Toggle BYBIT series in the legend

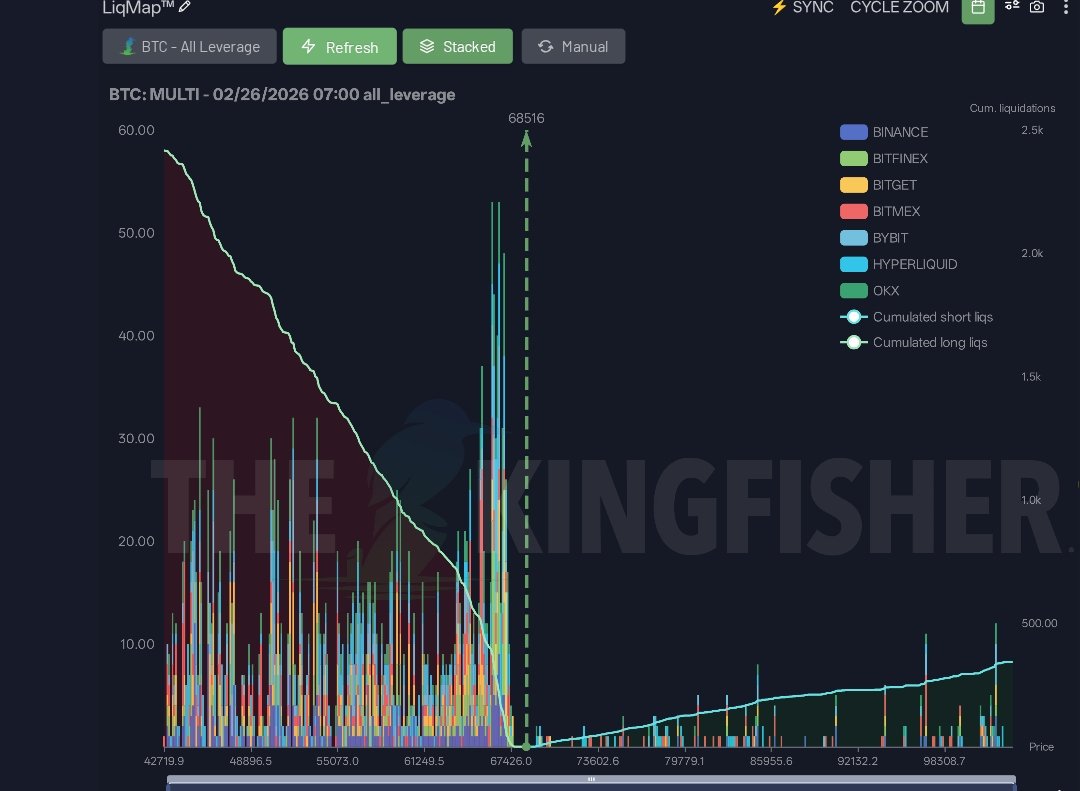874,238
